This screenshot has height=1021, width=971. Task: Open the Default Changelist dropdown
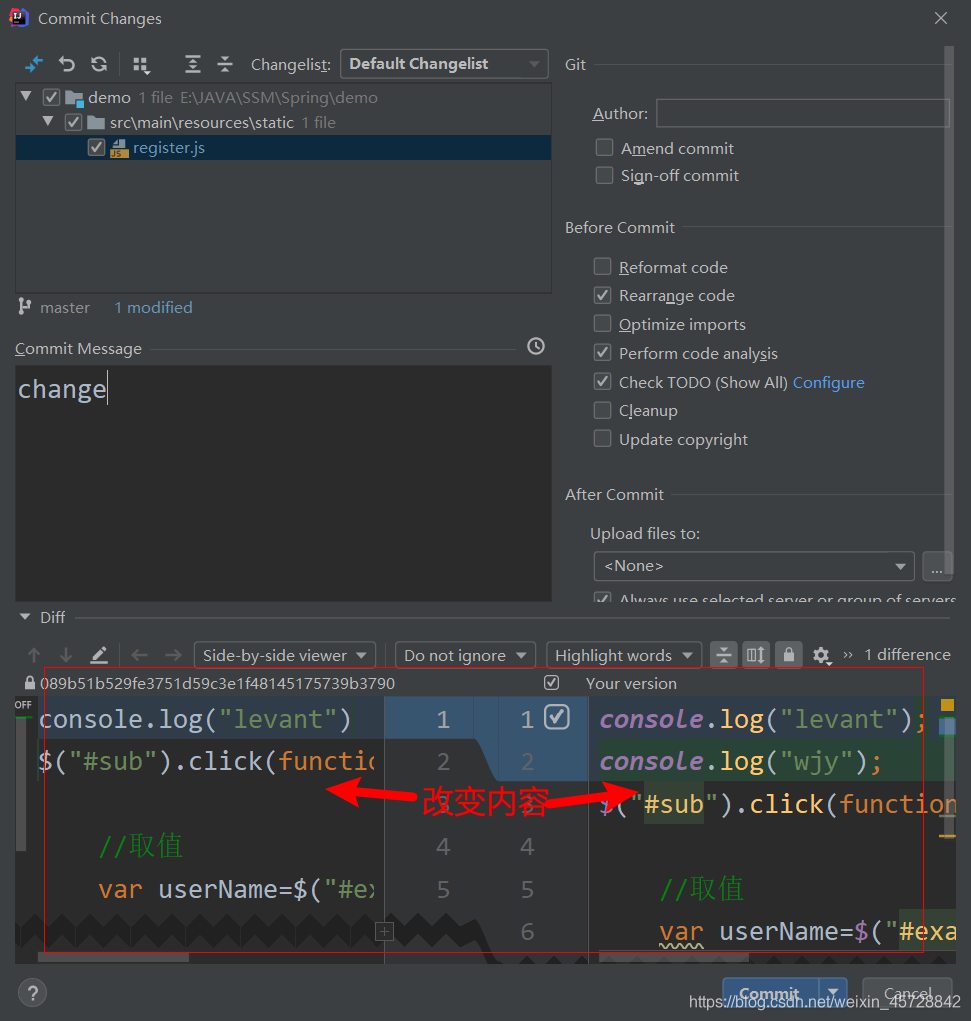pyautogui.click(x=444, y=64)
